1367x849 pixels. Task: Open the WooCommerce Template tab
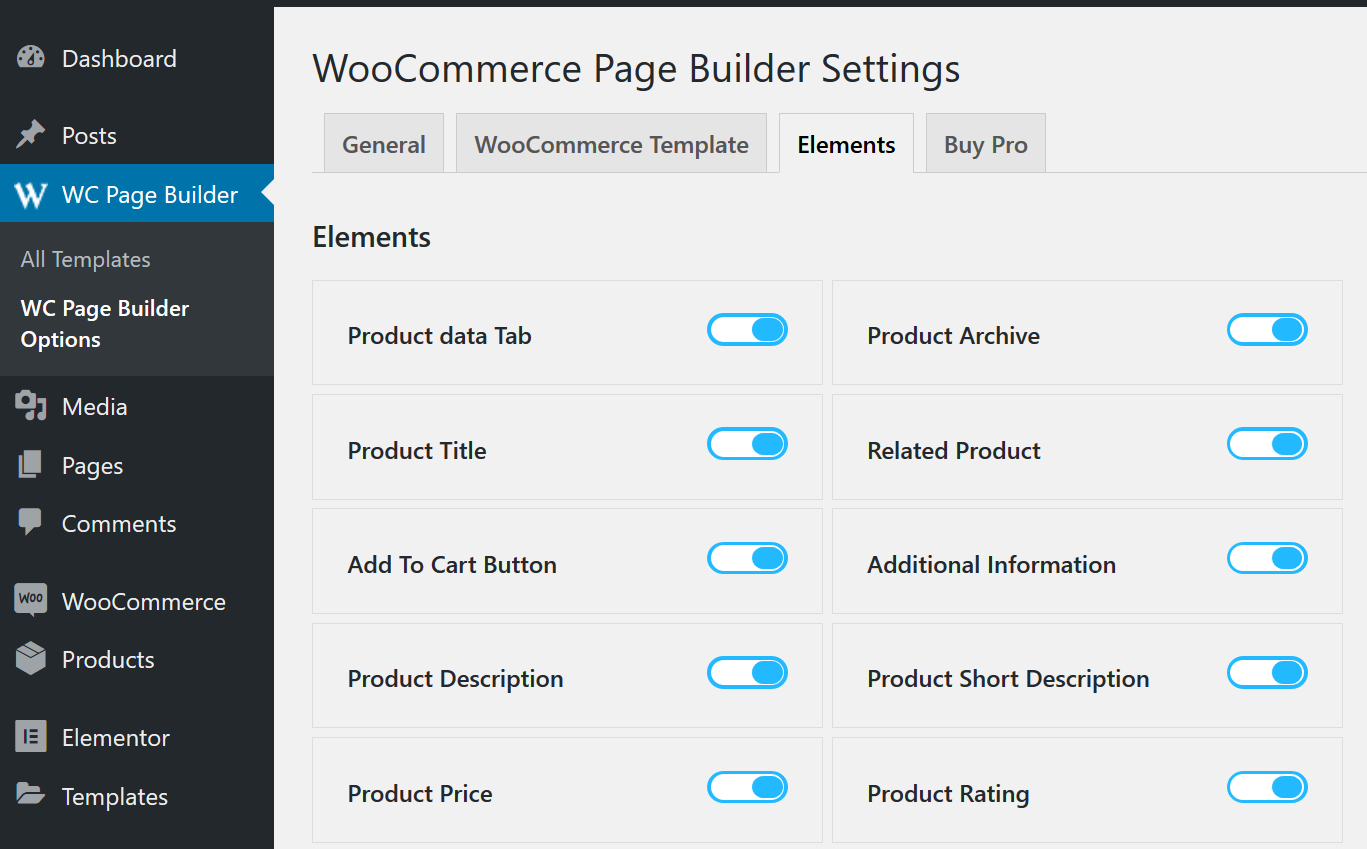[611, 144]
